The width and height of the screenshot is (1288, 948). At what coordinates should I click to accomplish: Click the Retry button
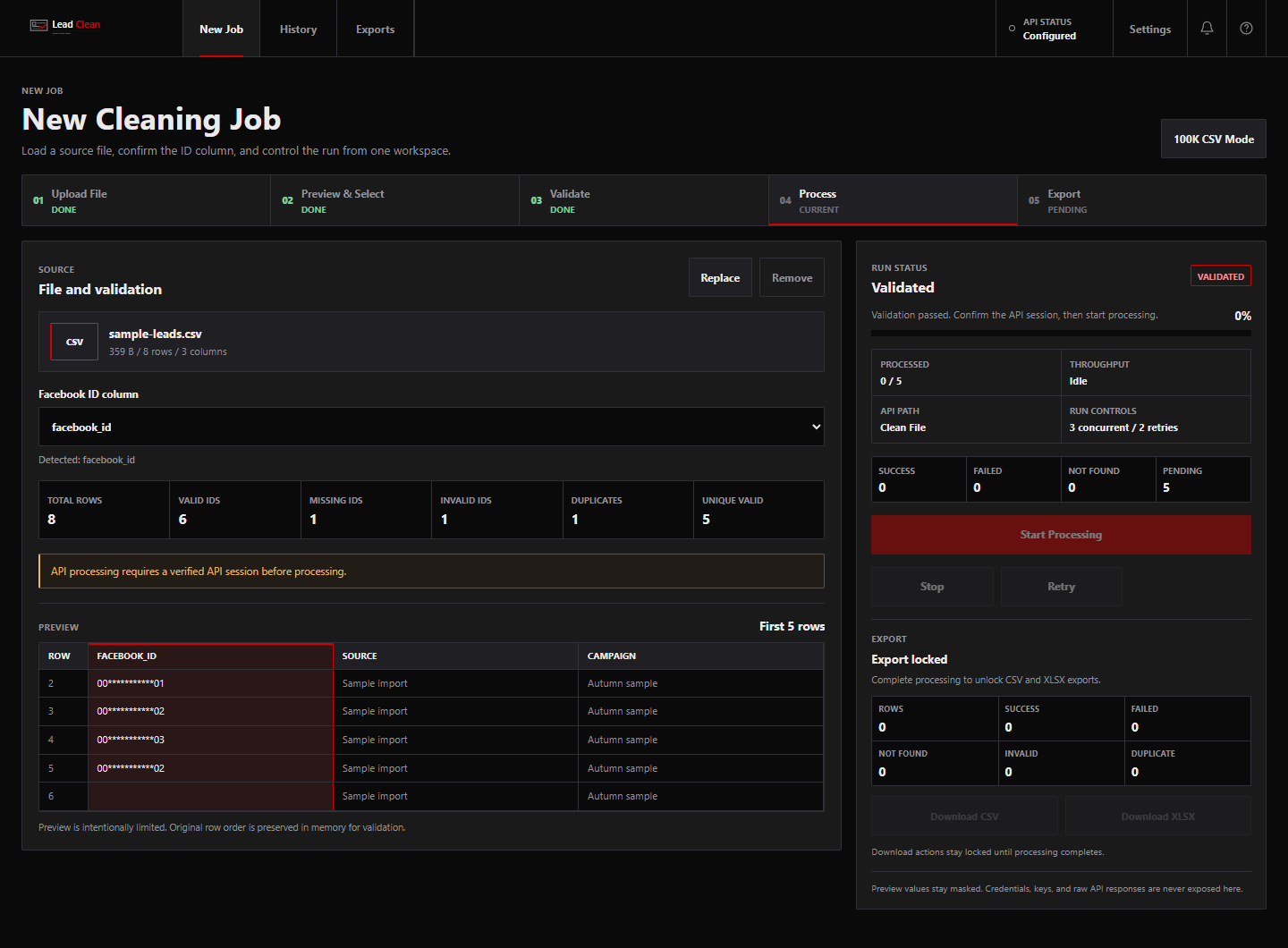tap(1061, 587)
